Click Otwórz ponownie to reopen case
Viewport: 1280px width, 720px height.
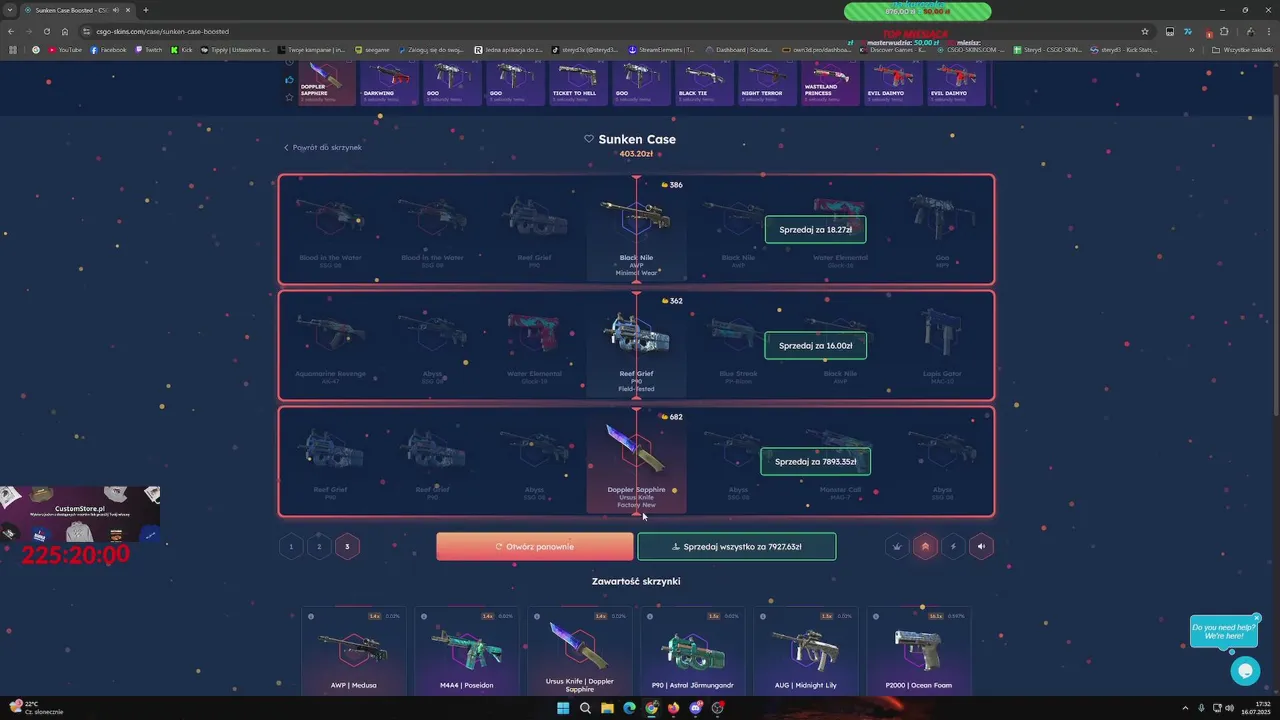point(535,546)
